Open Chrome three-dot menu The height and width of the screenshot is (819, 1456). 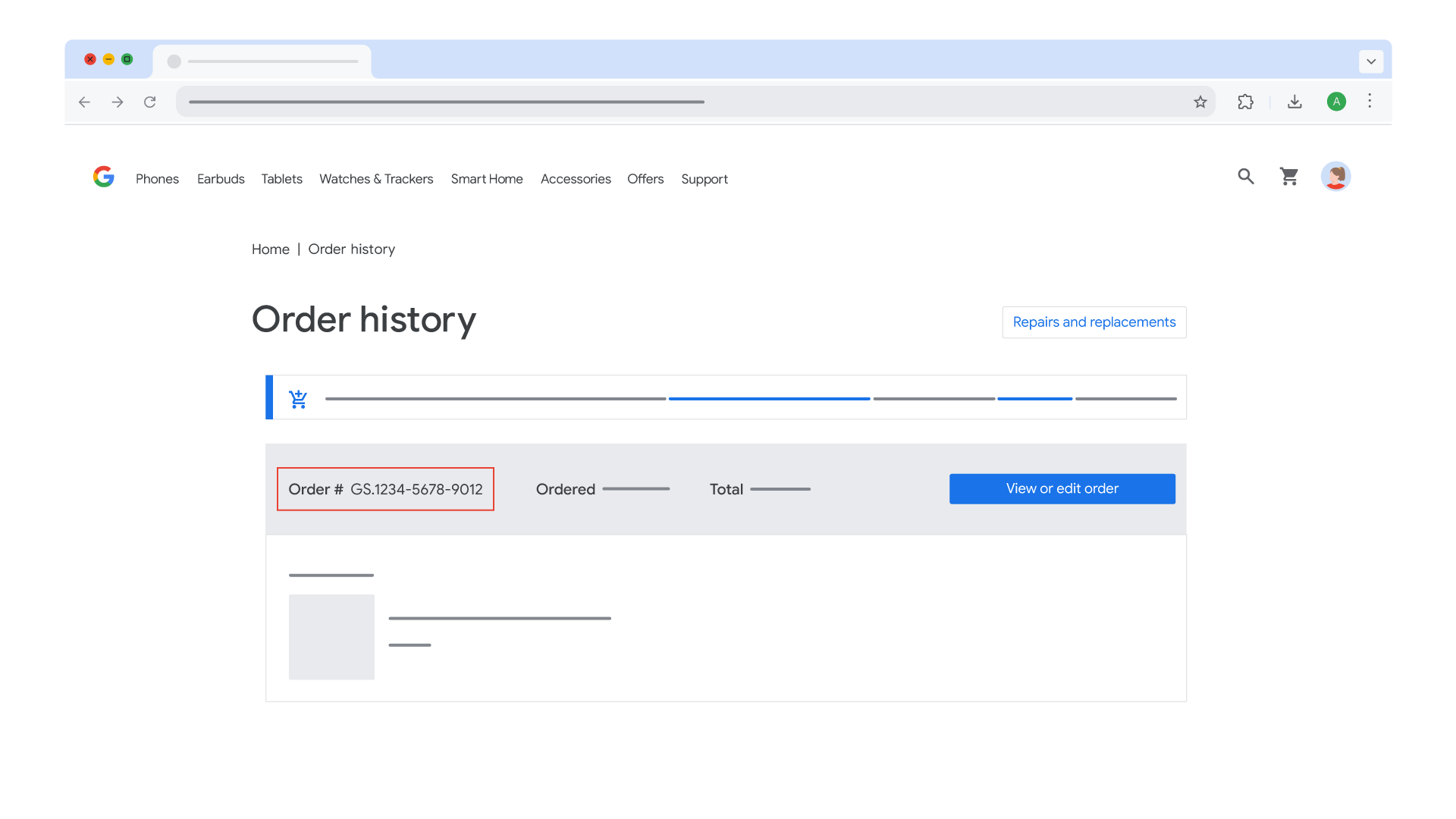tap(1370, 101)
